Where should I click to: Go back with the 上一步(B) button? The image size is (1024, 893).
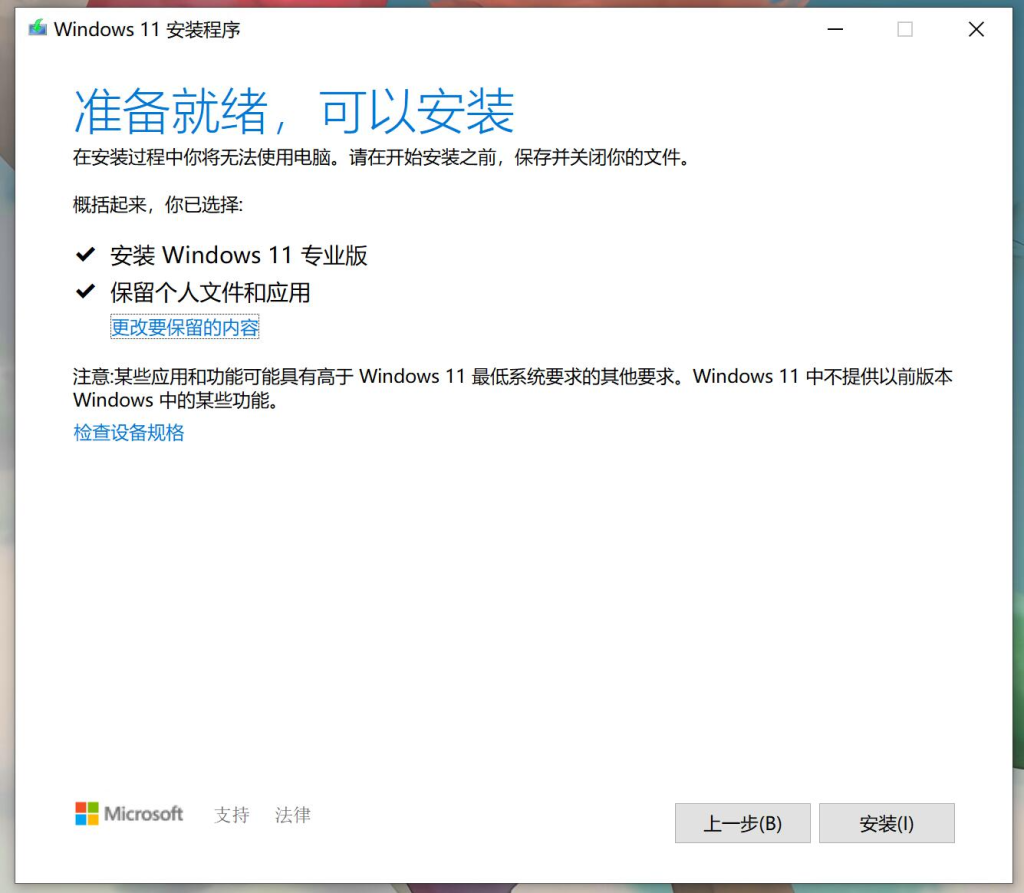[743, 823]
